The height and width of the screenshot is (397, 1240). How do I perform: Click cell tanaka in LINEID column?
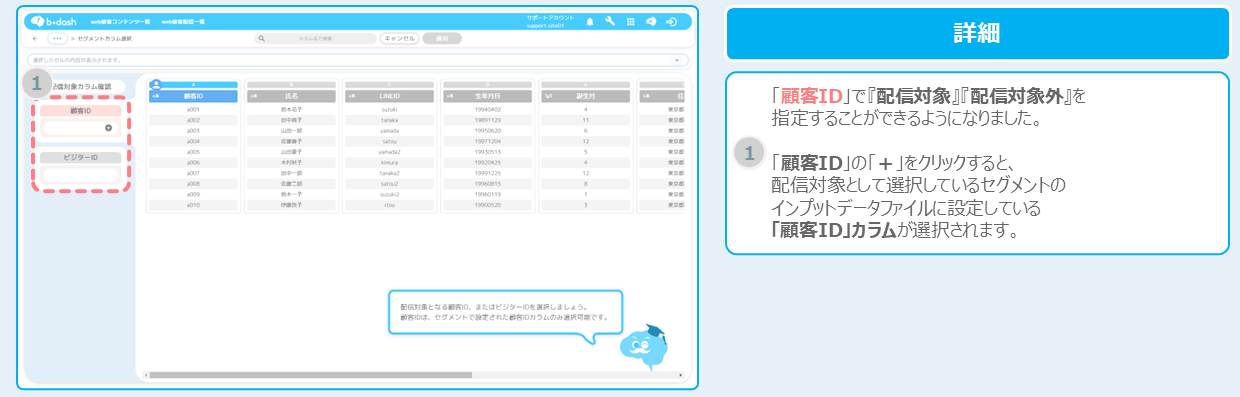(389, 120)
